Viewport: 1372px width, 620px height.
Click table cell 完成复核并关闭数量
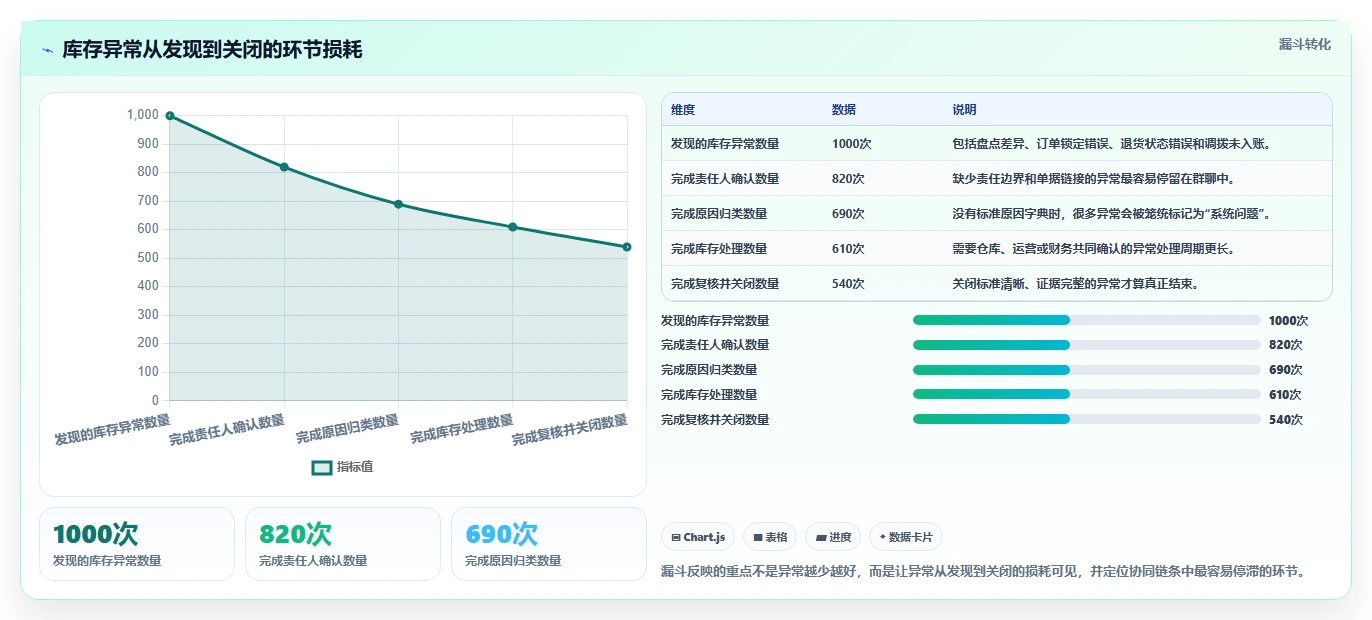coord(725,284)
